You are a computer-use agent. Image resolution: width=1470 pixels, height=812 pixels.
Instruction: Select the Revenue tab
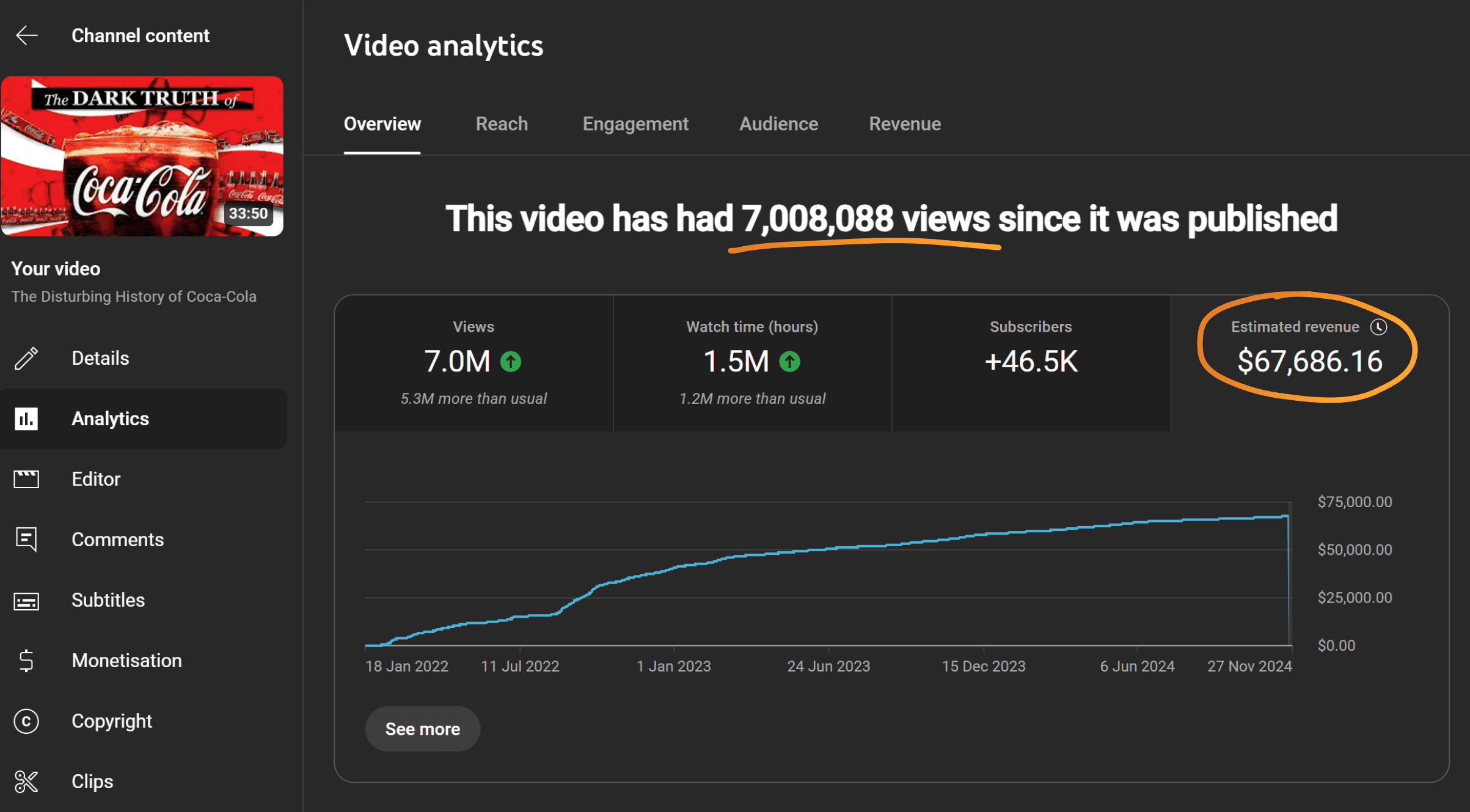904,124
